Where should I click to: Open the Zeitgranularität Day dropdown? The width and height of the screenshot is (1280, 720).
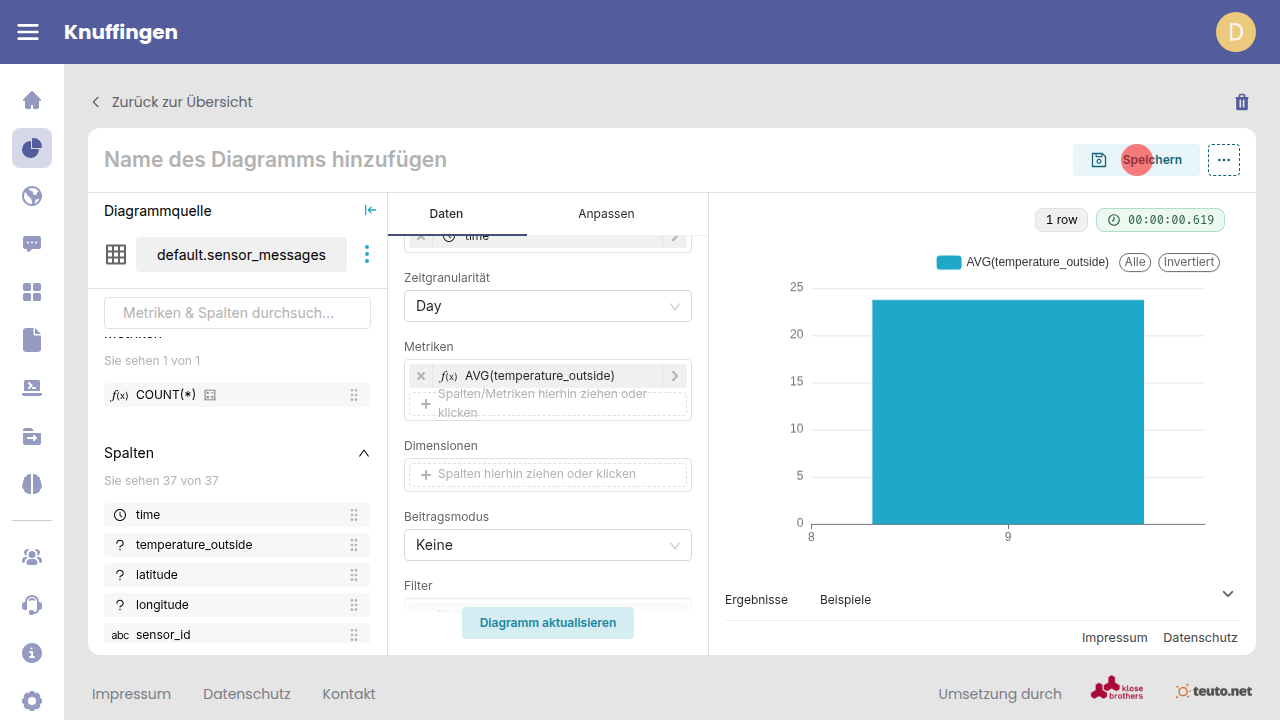click(x=547, y=306)
